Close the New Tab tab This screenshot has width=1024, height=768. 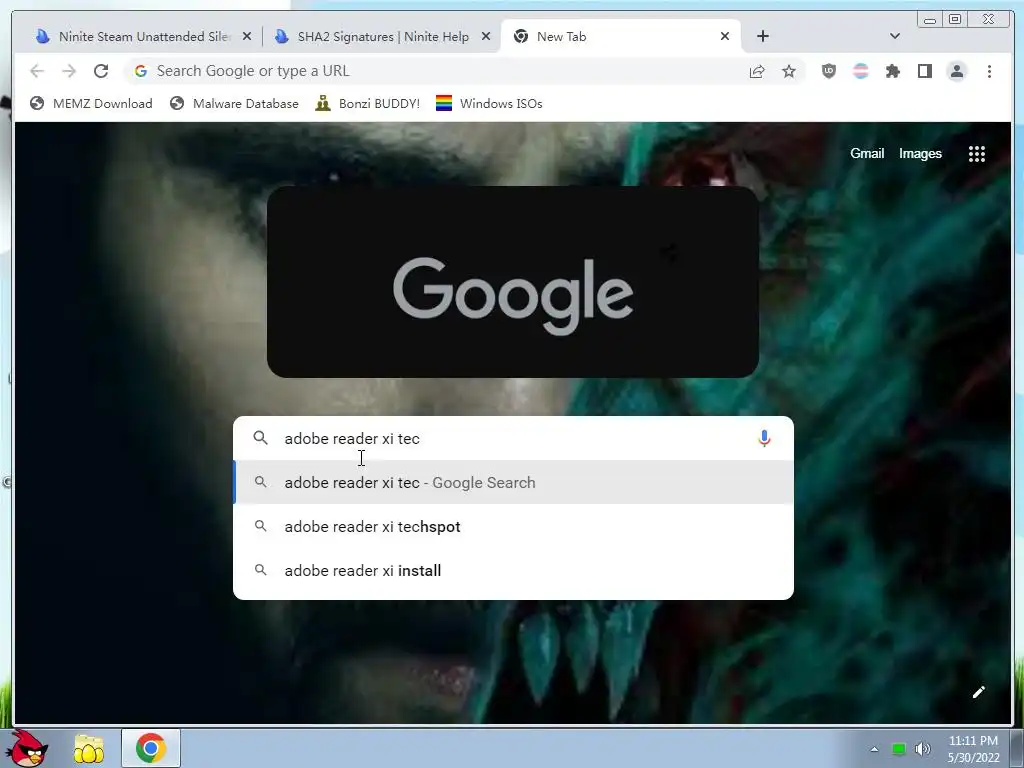pos(725,37)
